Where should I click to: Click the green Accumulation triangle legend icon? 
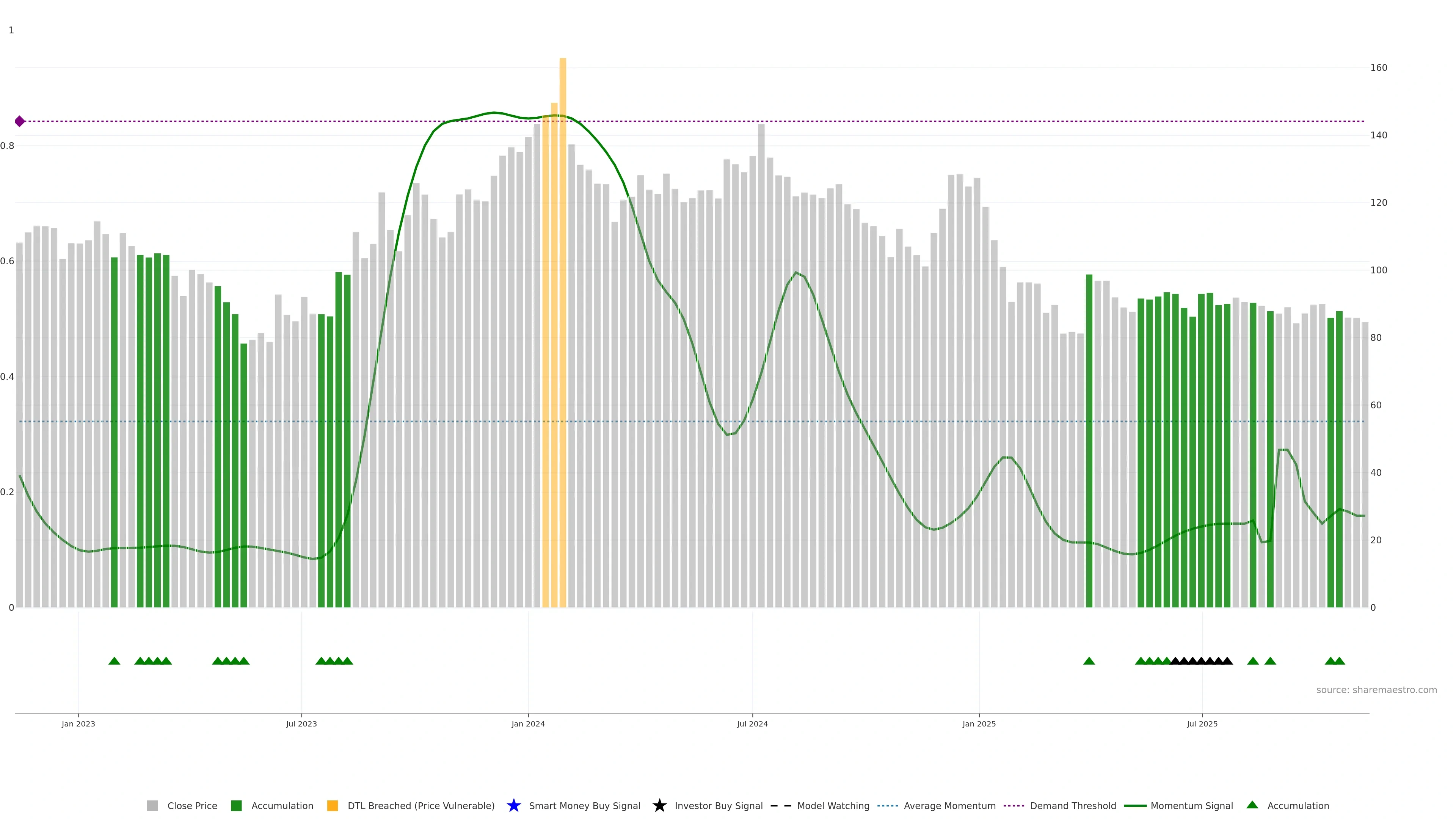pos(1252,805)
